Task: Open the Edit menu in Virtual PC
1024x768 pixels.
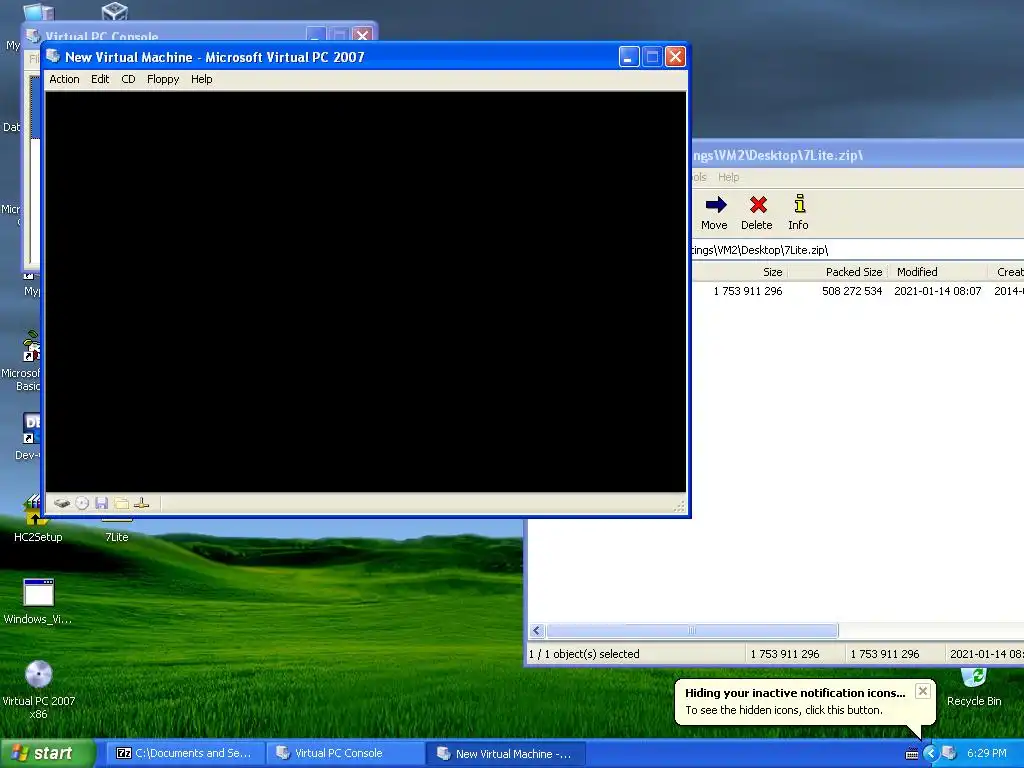Action: pos(100,79)
